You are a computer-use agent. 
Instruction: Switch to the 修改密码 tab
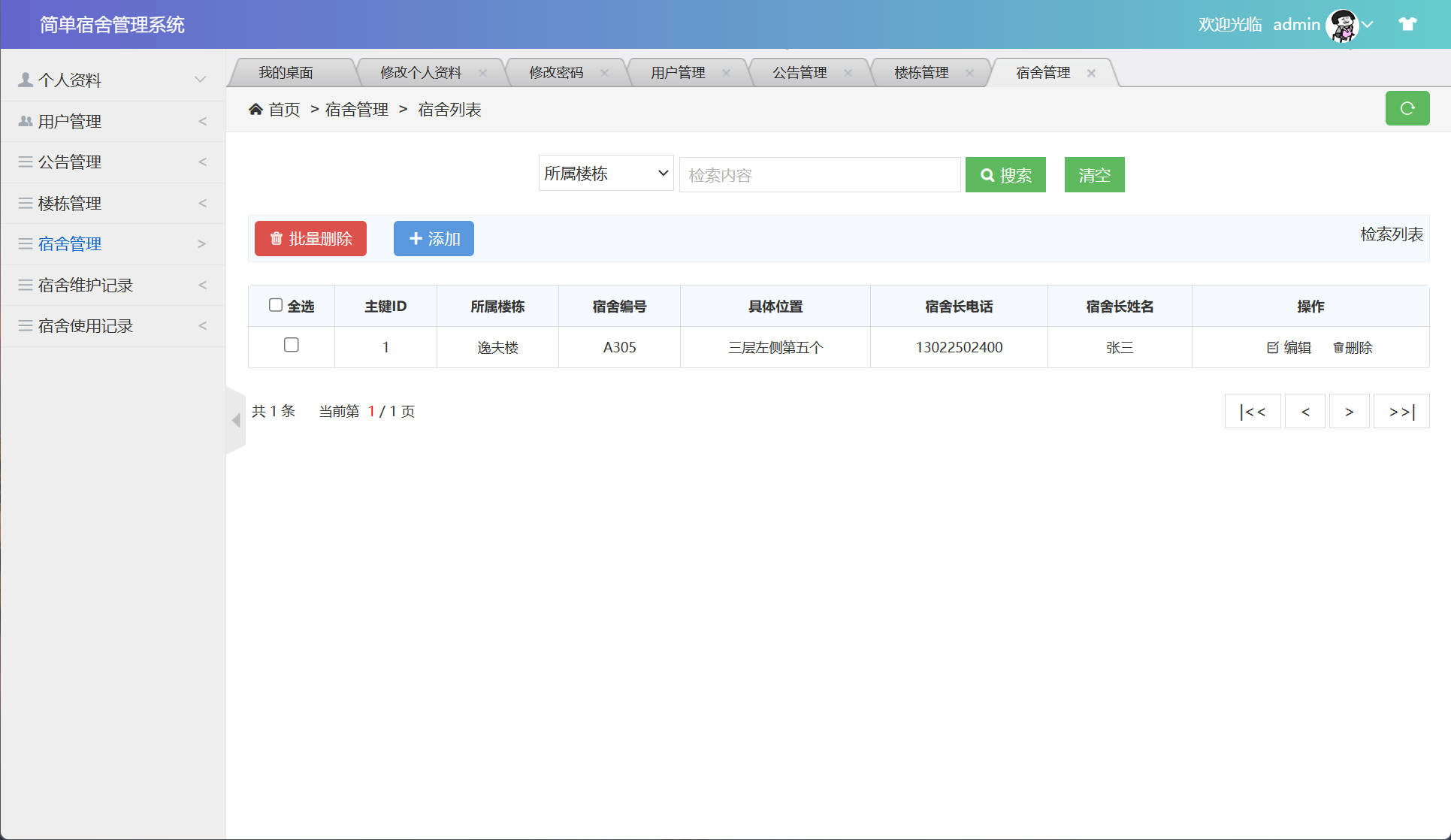pyautogui.click(x=557, y=72)
